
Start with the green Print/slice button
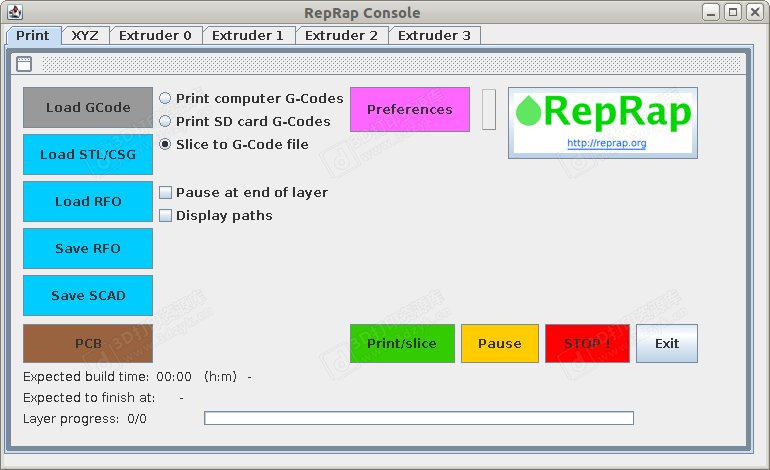click(x=402, y=343)
